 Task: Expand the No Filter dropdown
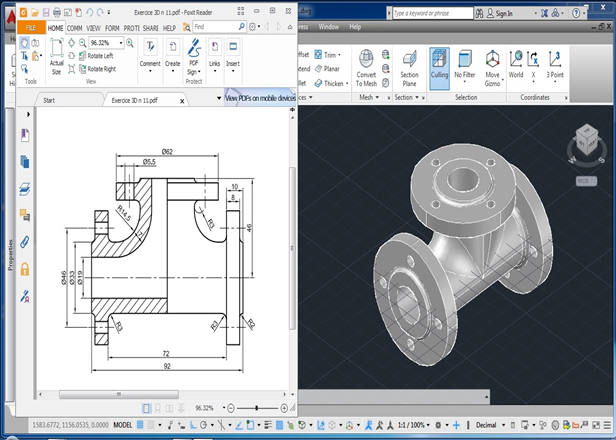click(x=465, y=68)
